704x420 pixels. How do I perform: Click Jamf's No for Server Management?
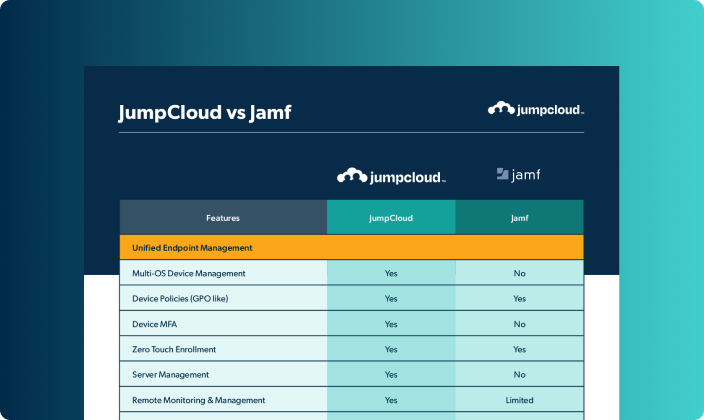pos(519,375)
